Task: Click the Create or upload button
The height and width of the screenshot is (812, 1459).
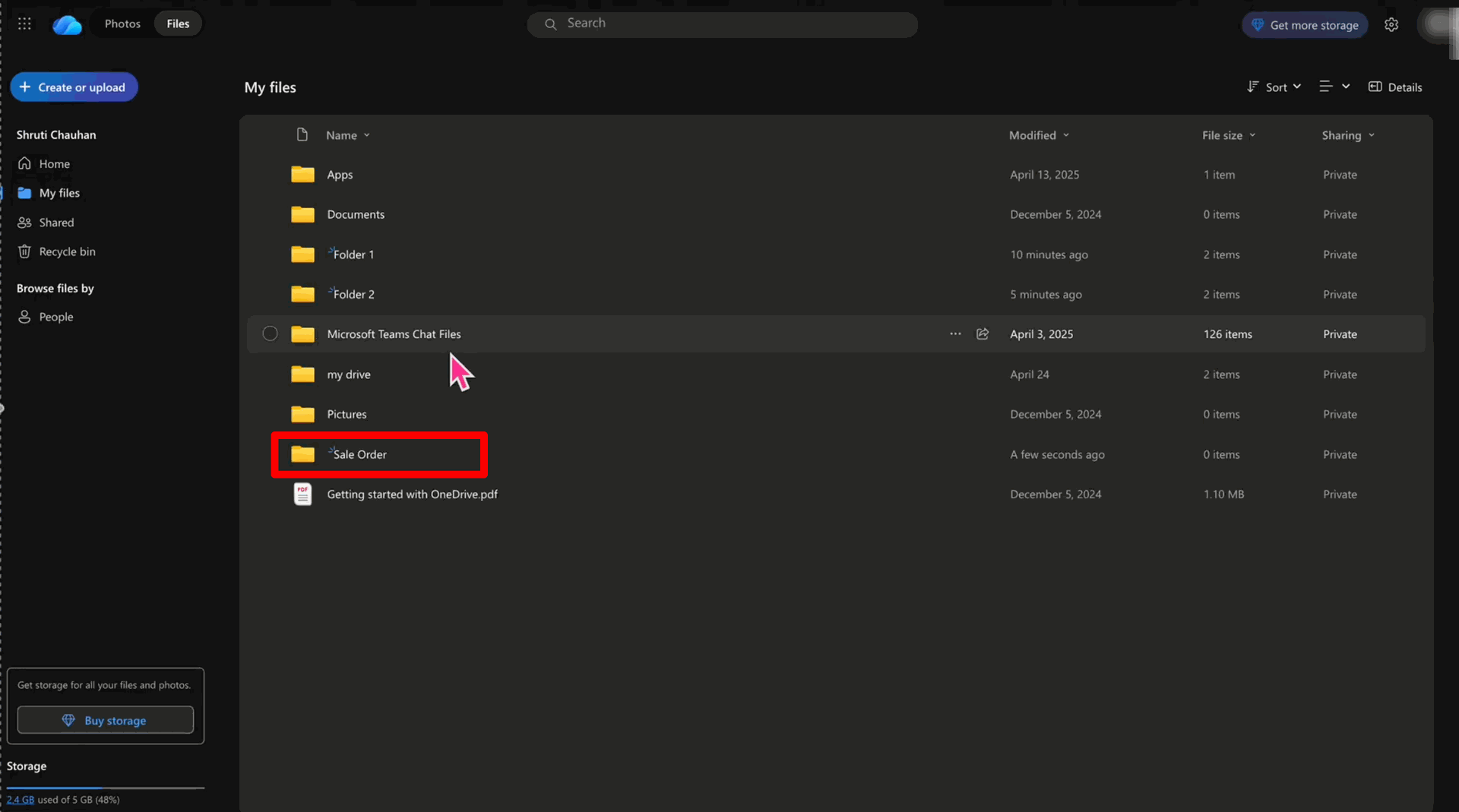Action: (74, 87)
